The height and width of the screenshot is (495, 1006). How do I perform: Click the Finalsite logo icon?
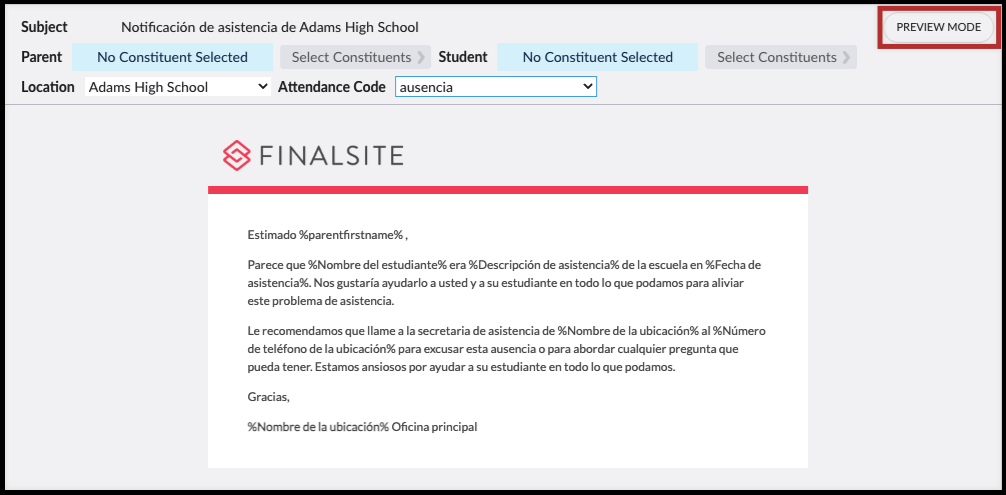click(x=236, y=155)
